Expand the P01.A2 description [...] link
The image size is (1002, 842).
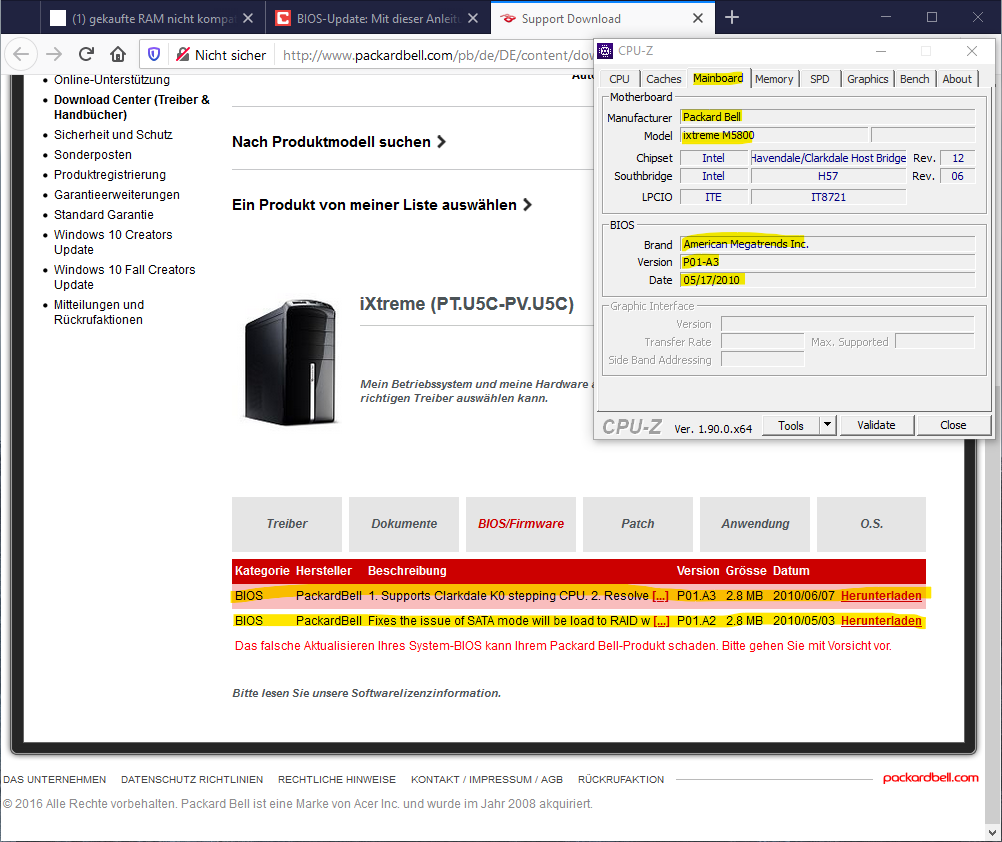point(661,621)
